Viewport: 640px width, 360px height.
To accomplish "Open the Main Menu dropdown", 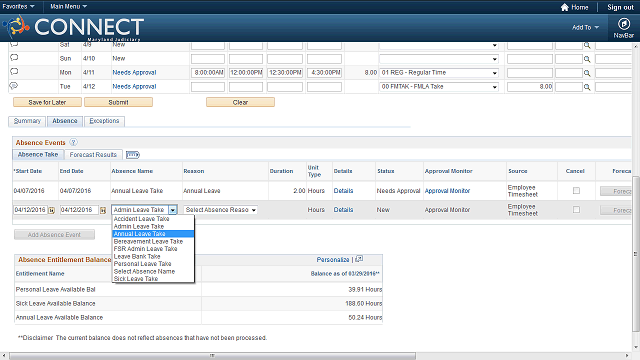I will [x=68, y=7].
